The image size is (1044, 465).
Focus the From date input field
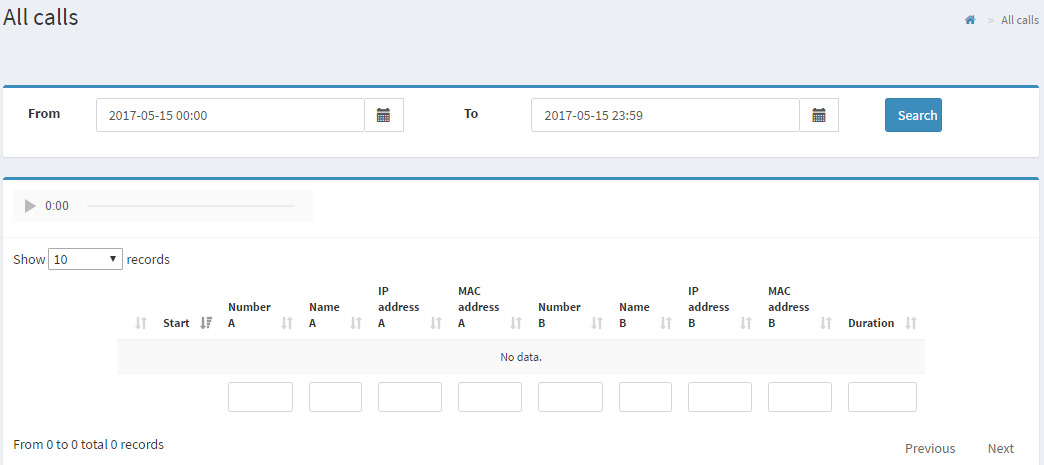pyautogui.click(x=230, y=115)
